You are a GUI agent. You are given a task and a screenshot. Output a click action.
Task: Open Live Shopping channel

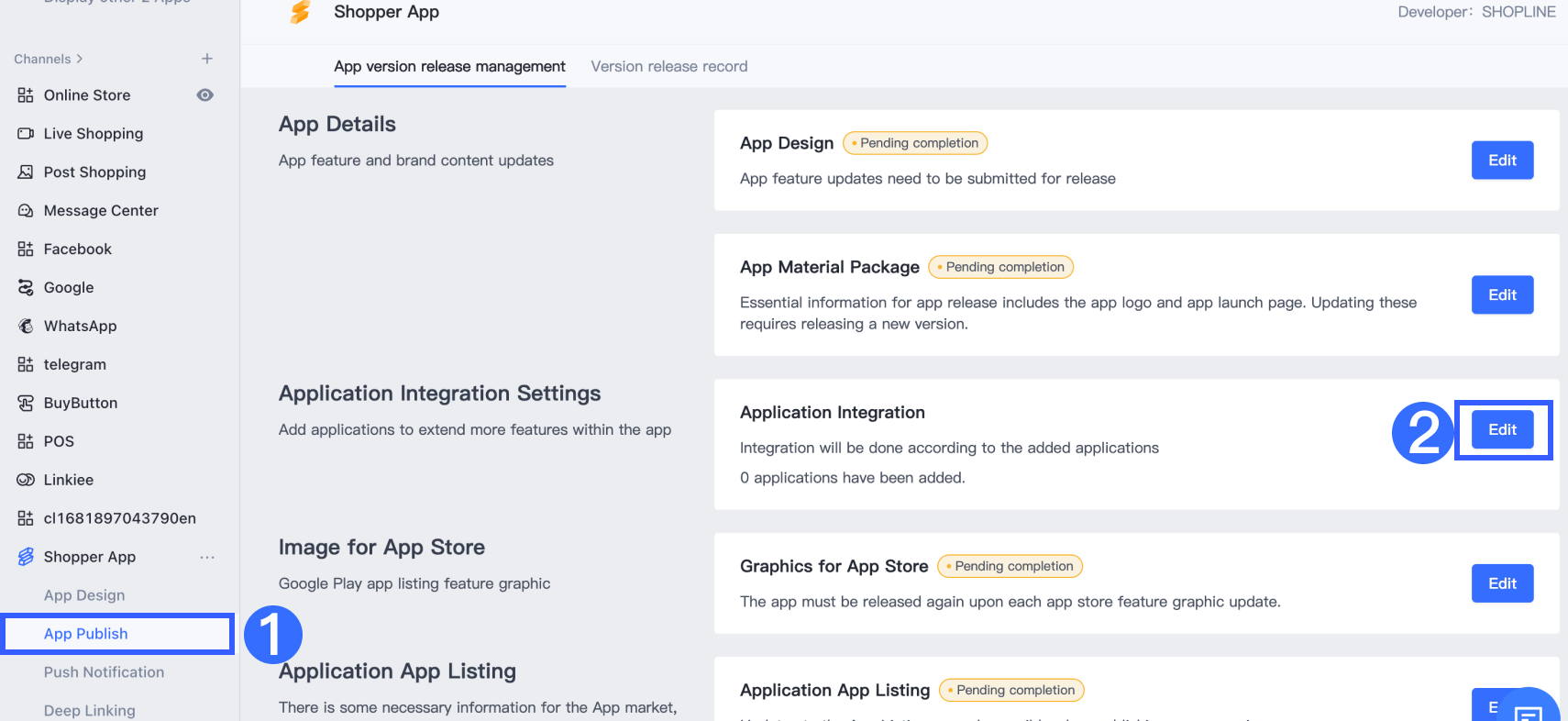[94, 134]
